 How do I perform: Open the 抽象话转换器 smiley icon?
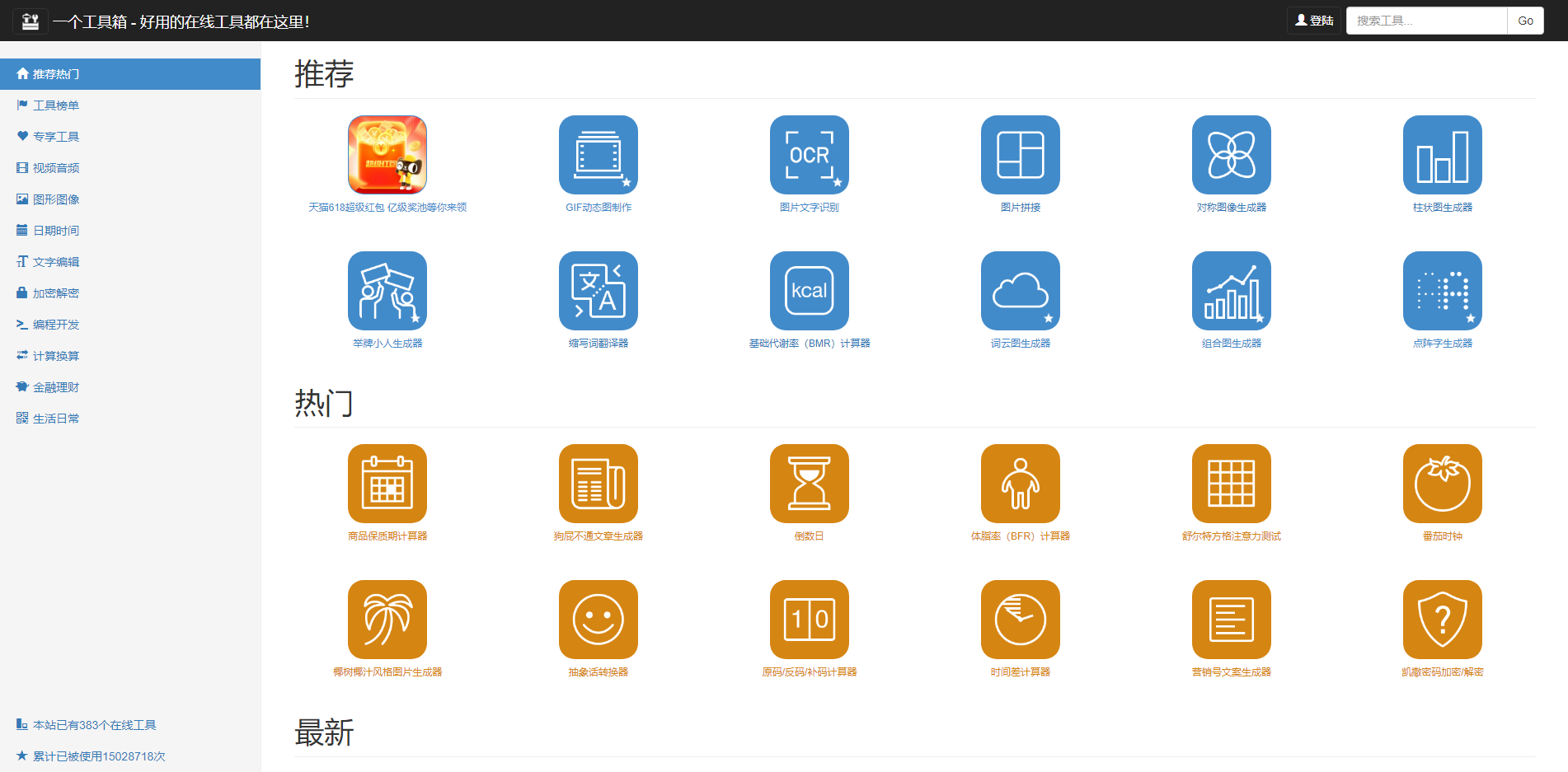(x=598, y=620)
